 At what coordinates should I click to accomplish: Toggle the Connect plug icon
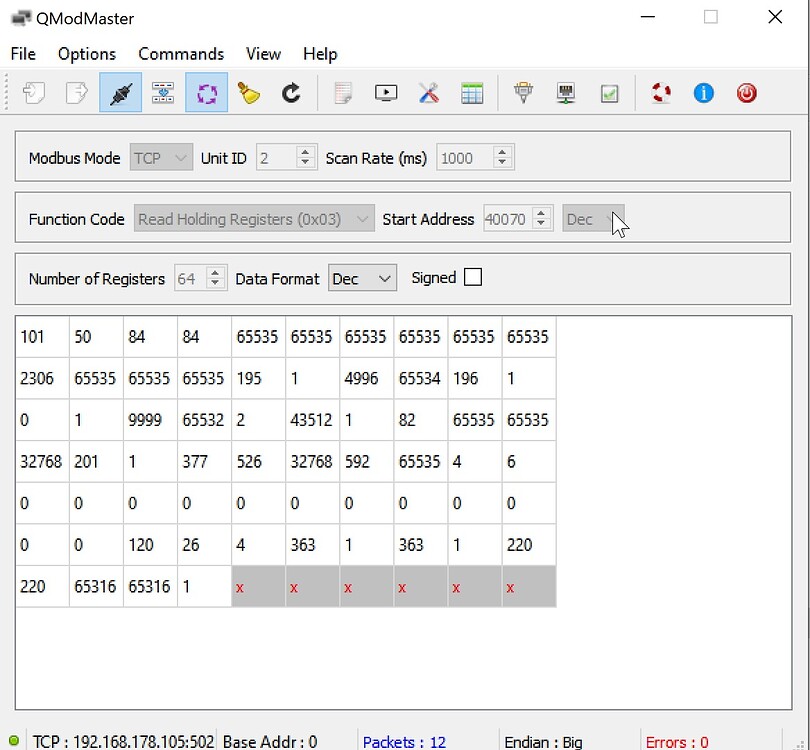tap(120, 93)
